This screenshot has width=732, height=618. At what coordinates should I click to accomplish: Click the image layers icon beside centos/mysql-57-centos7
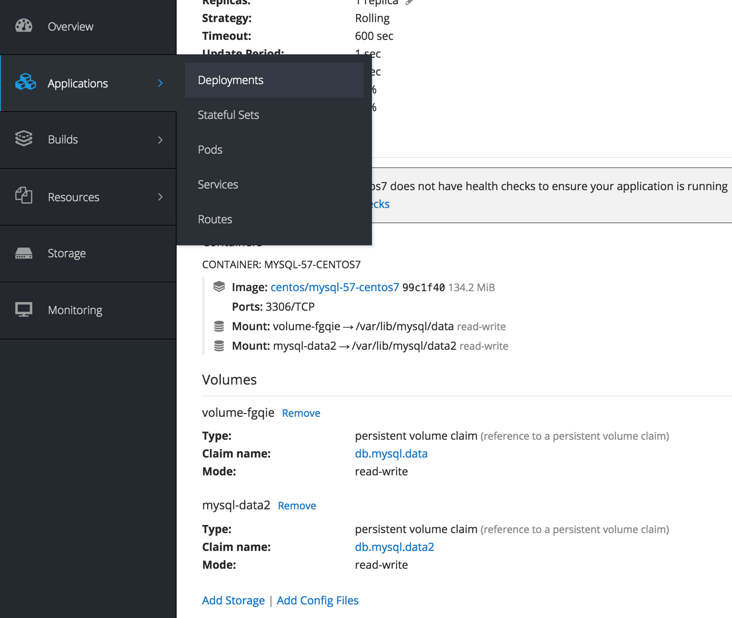click(219, 287)
